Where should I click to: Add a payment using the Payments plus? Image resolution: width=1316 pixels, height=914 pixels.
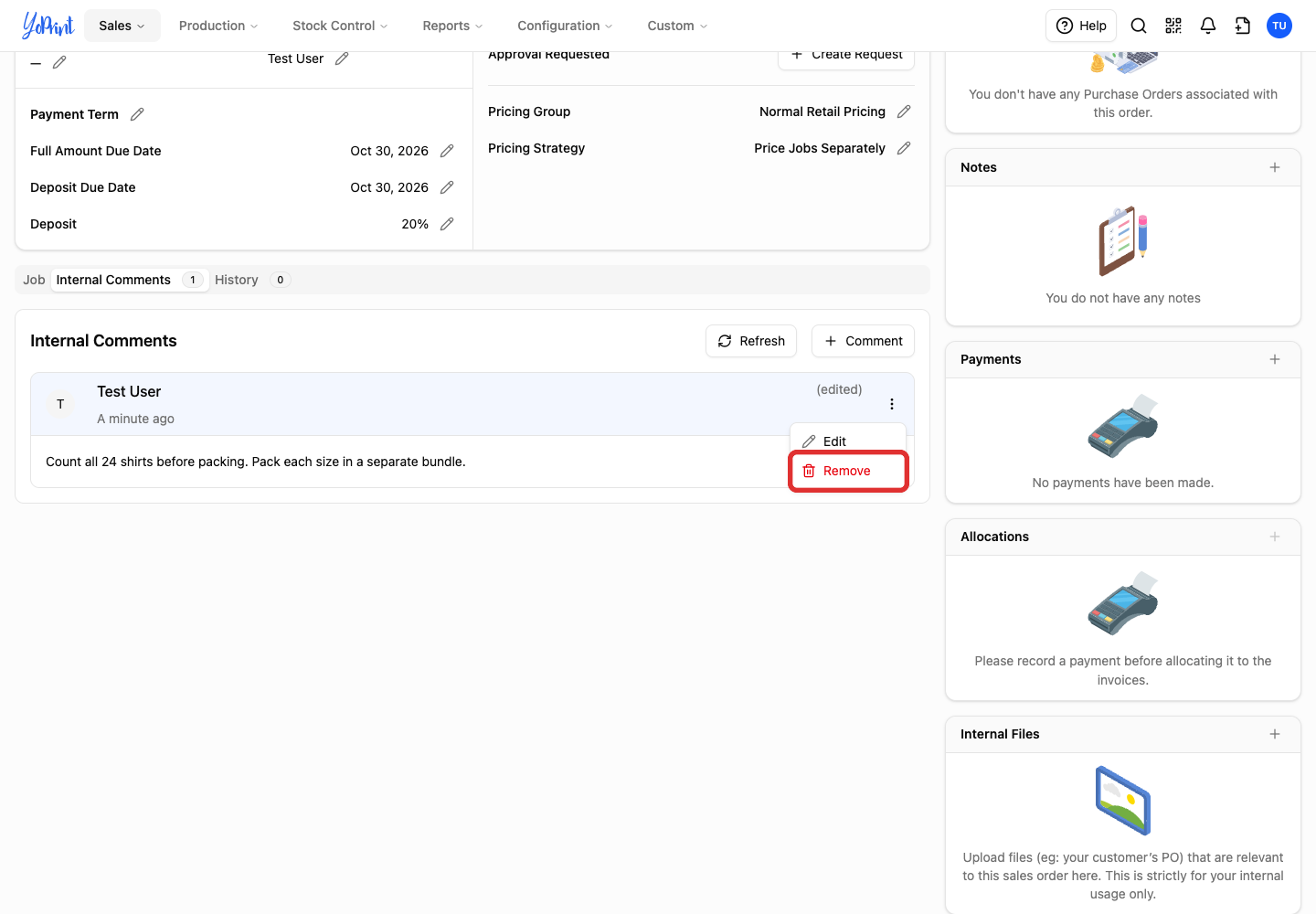[1275, 359]
